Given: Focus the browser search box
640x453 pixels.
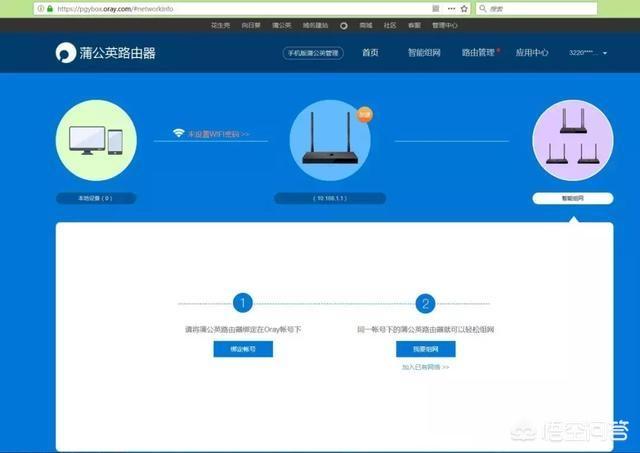Looking at the screenshot, I should point(536,9).
